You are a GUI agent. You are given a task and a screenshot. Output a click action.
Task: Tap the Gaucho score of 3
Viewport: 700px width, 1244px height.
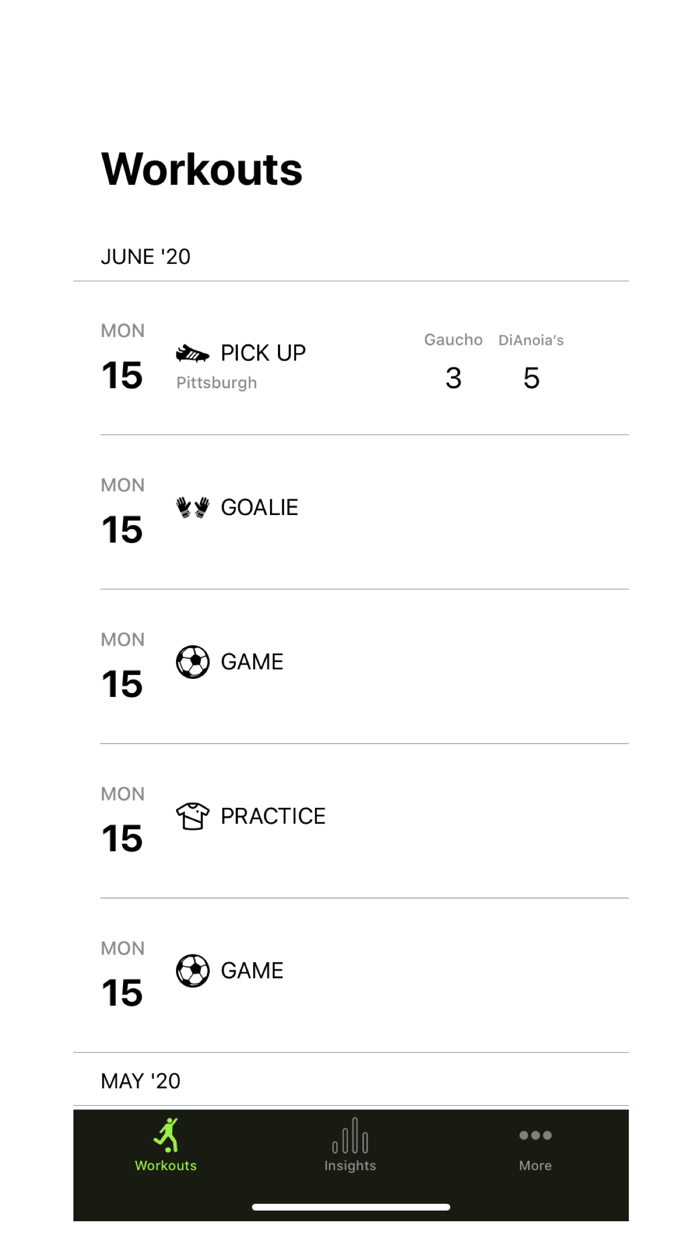[x=453, y=378]
